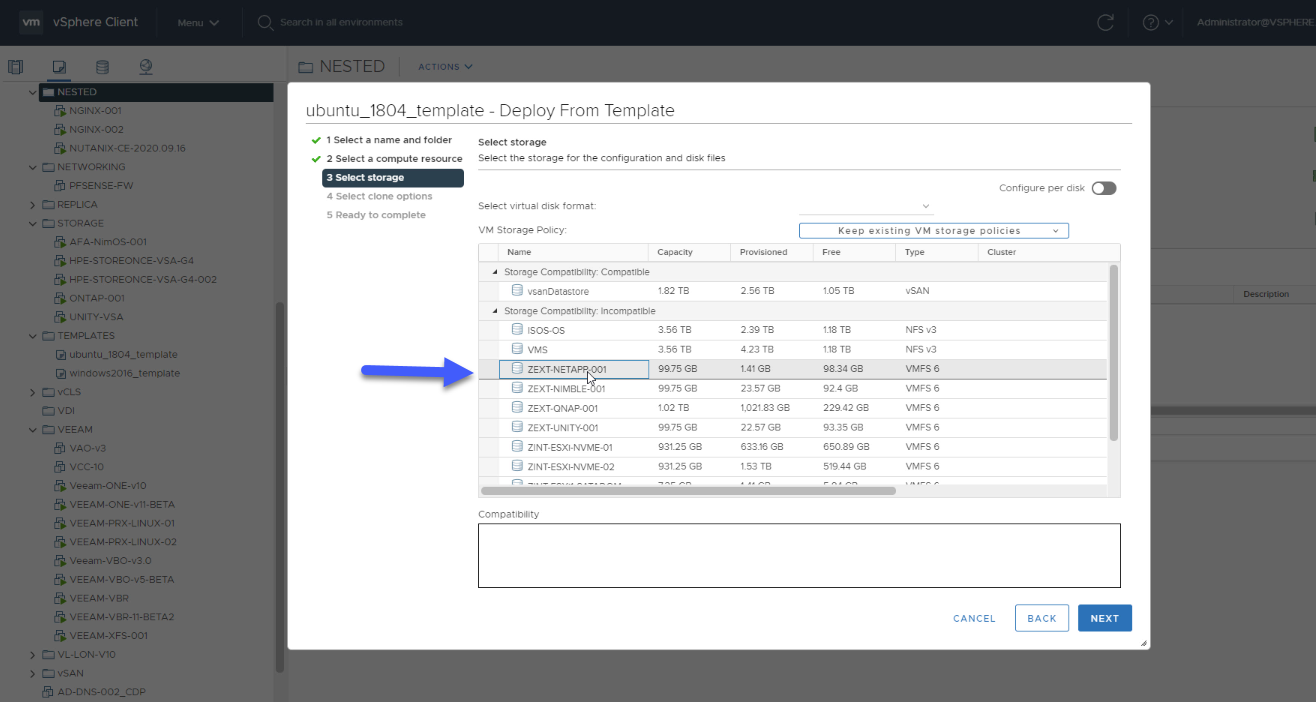Go to step 1 Select a name and folder

388,140
